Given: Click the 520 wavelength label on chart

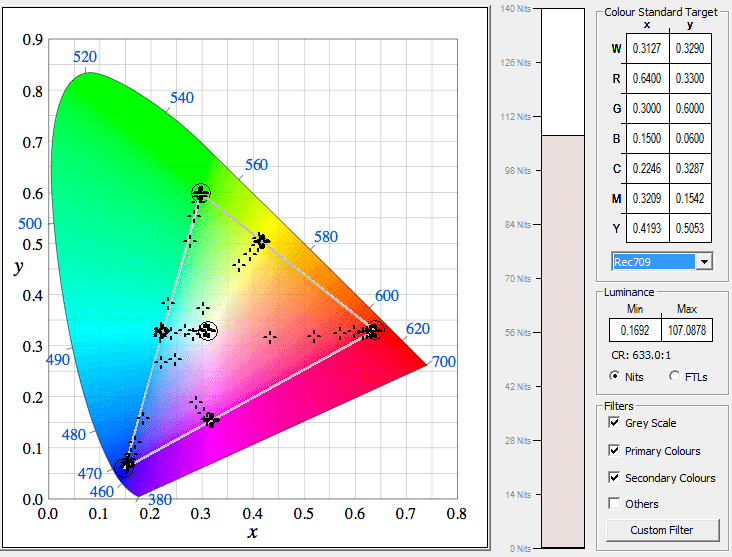Looking at the screenshot, I should (x=85, y=56).
